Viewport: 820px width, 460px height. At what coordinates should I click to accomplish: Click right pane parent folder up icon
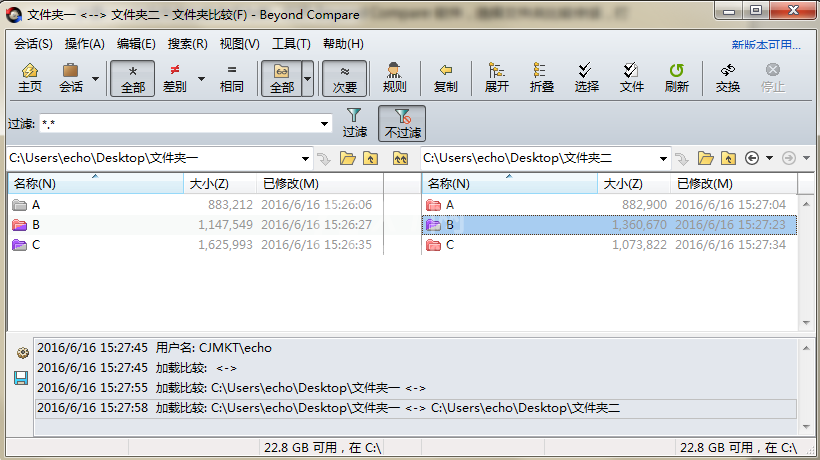click(x=728, y=158)
